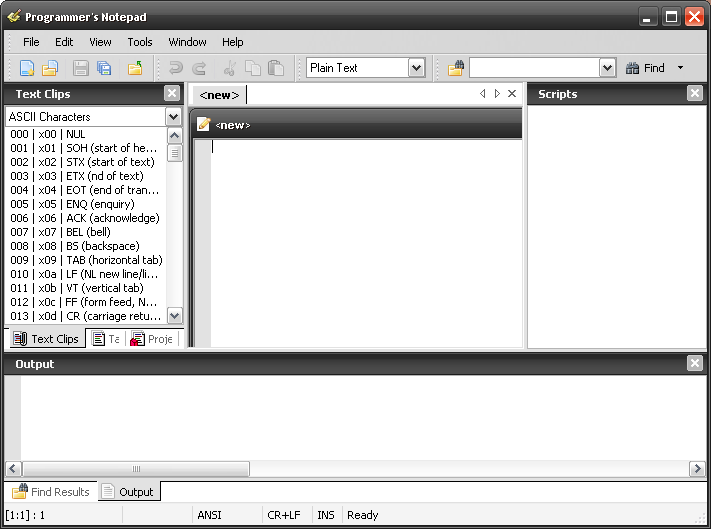Image resolution: width=711 pixels, height=529 pixels.
Task: Open the View menu
Action: click(x=100, y=42)
